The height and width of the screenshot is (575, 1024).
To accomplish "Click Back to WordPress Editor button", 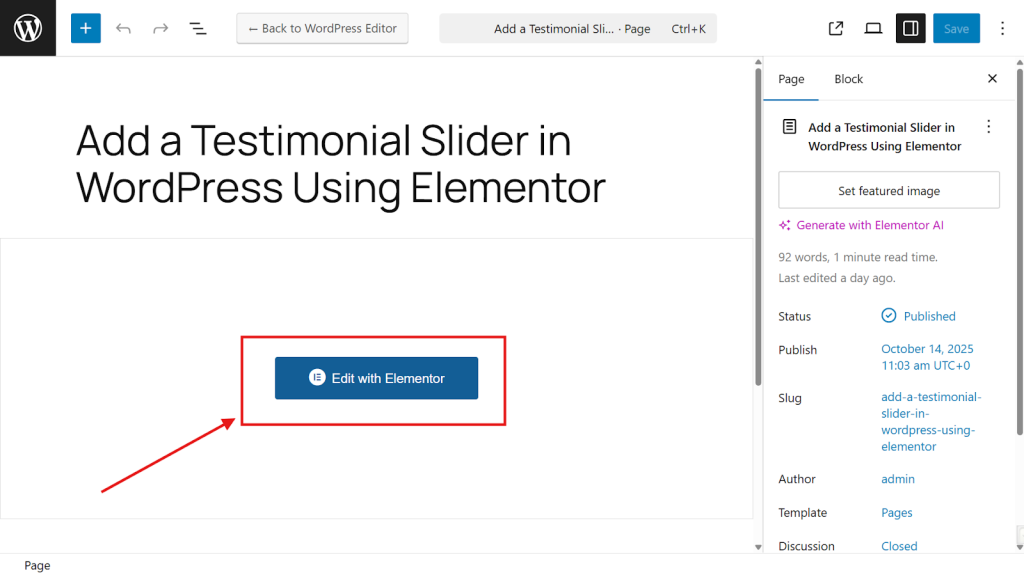I will click(x=322, y=28).
